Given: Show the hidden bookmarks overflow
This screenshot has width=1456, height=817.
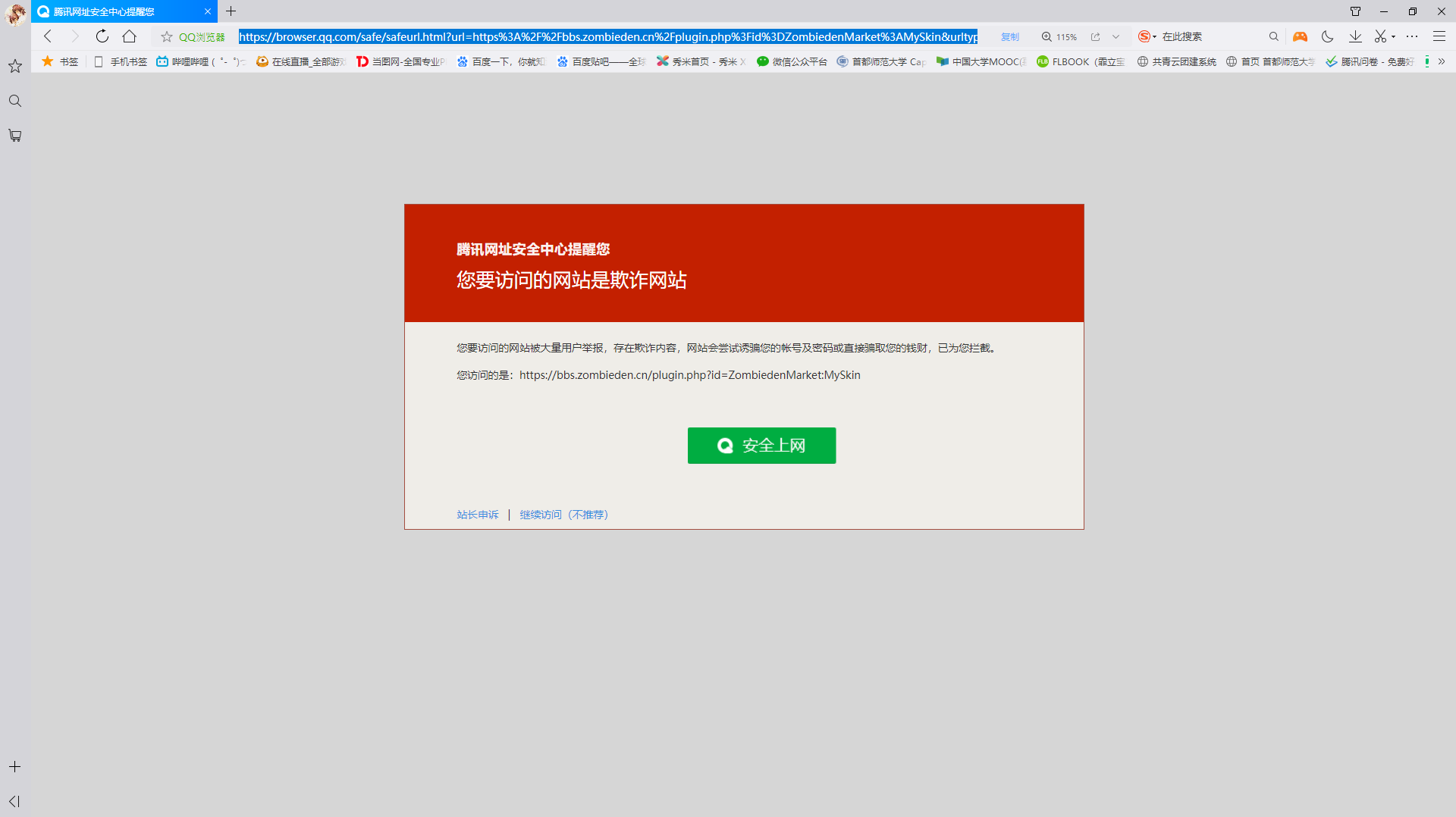Looking at the screenshot, I should [1442, 61].
